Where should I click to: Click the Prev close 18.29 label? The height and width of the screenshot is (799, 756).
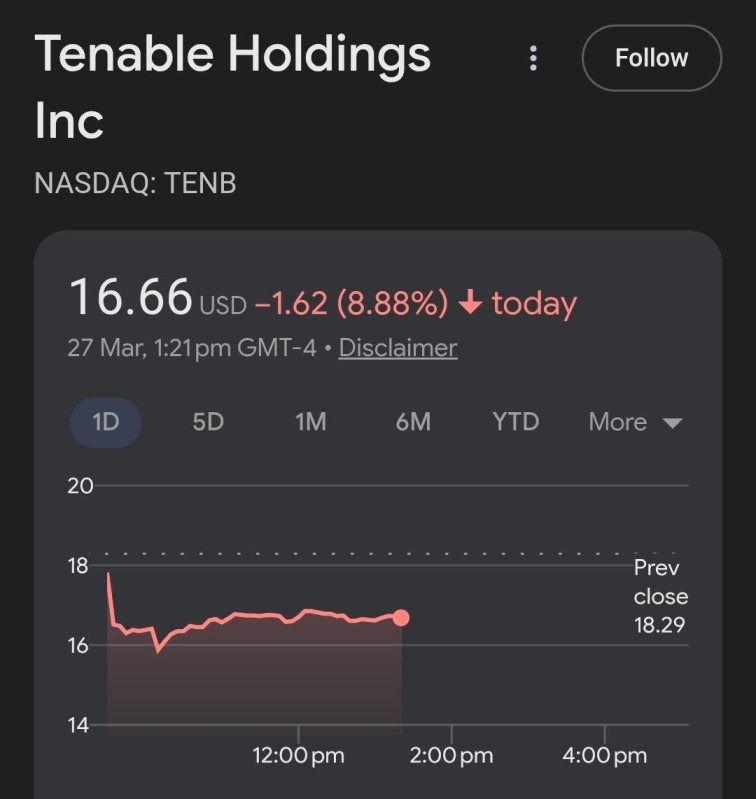(x=661, y=596)
